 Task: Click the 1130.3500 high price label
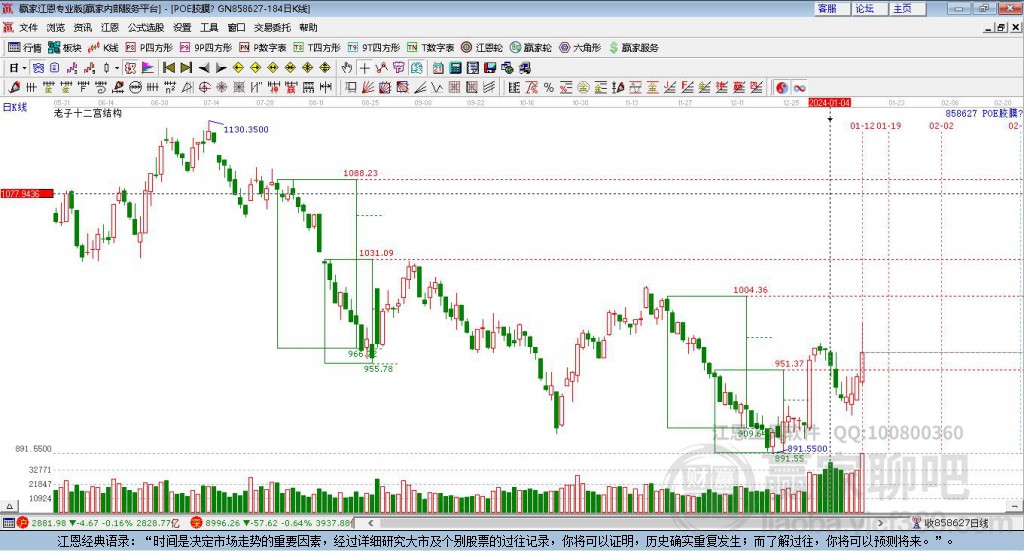point(246,129)
